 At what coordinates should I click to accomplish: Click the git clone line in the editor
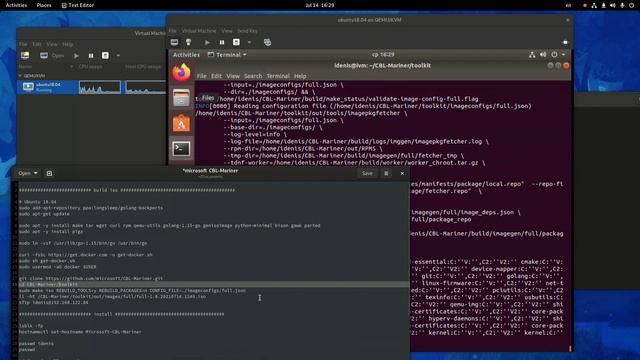coord(91,278)
